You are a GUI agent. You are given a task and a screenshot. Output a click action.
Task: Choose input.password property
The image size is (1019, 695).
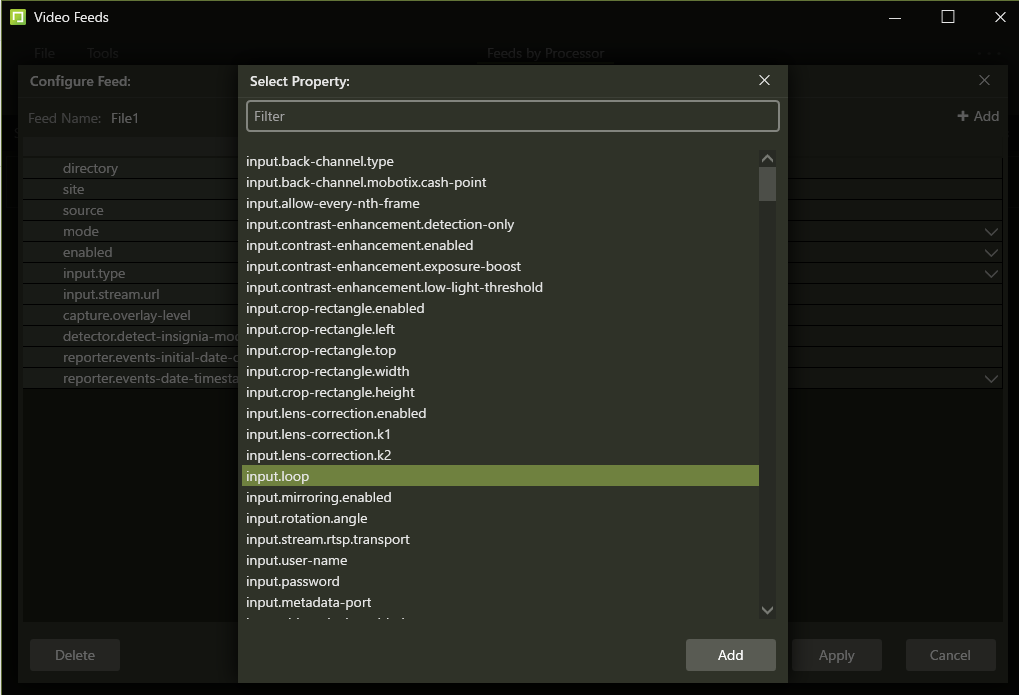pyautogui.click(x=293, y=582)
